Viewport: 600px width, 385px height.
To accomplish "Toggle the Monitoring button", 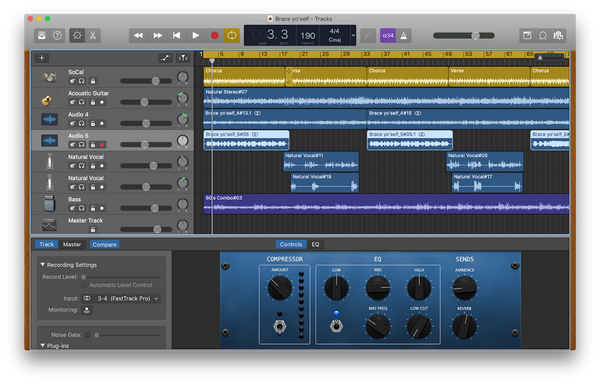I will point(87,310).
